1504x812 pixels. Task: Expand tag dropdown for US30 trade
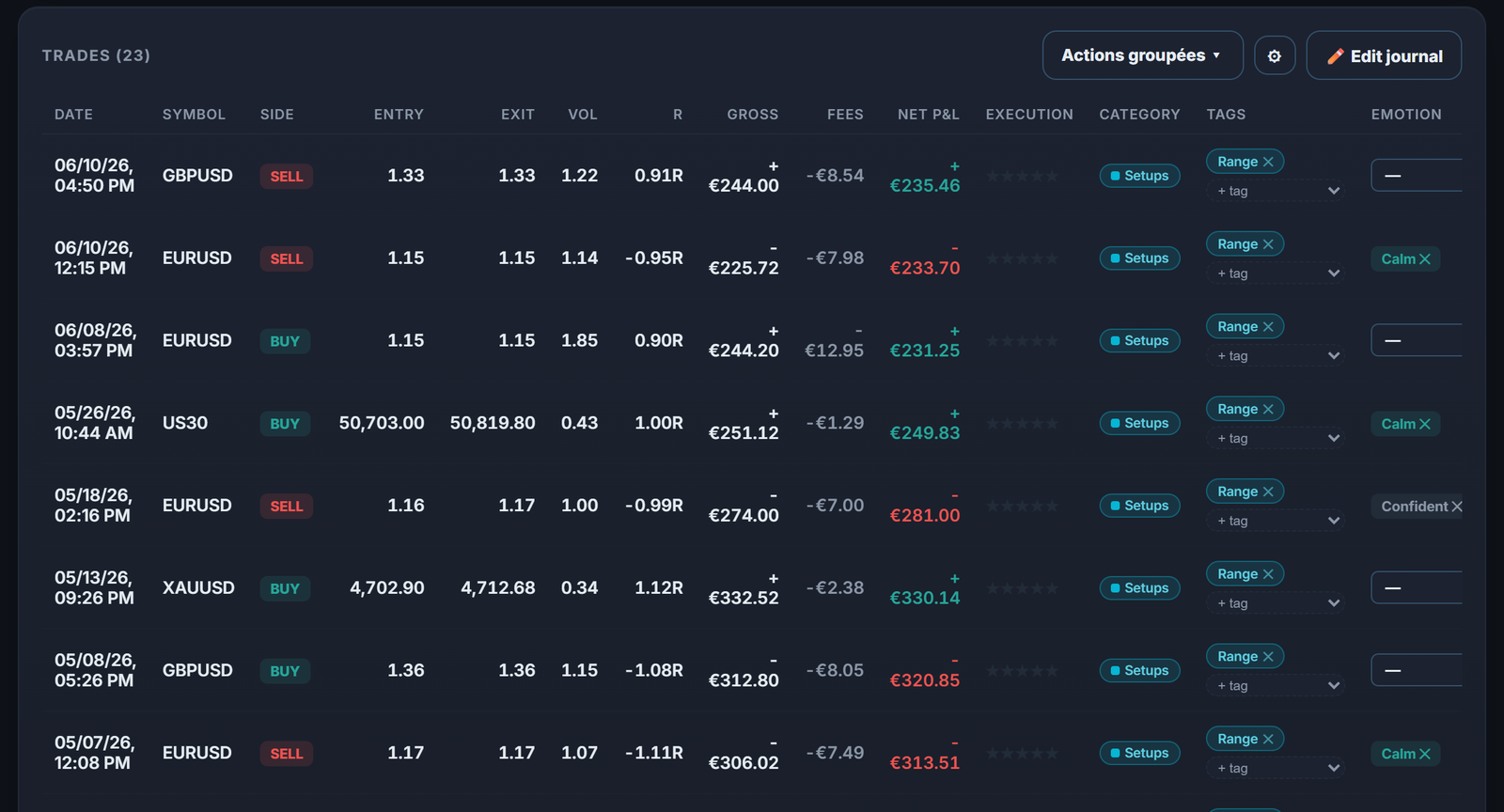(1276, 438)
